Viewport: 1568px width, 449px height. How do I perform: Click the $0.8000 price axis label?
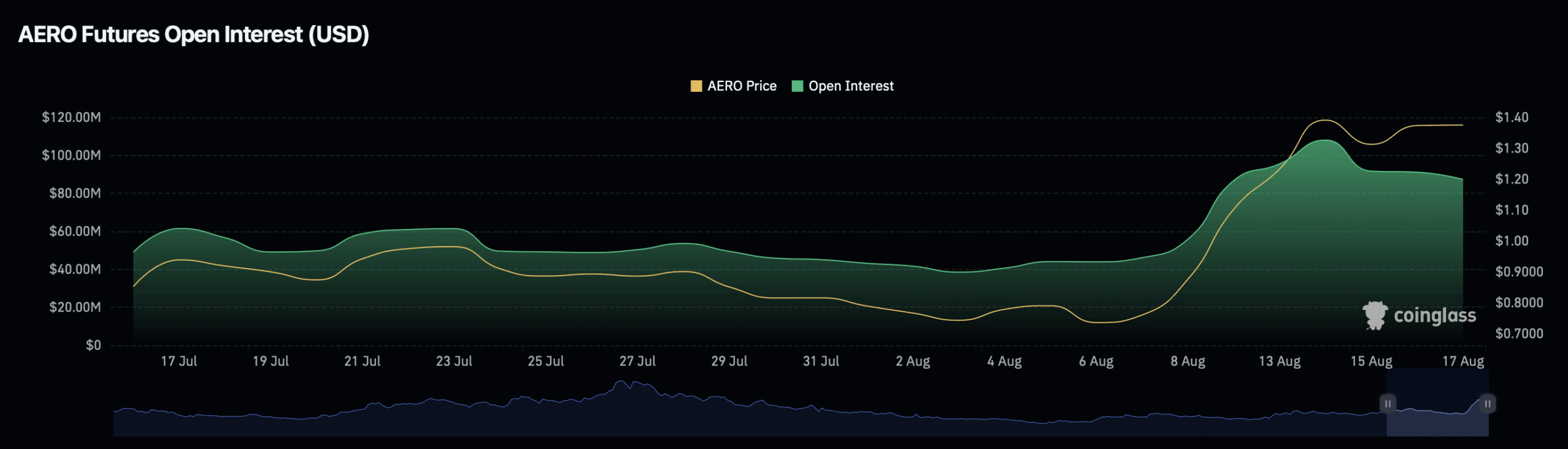1519,303
